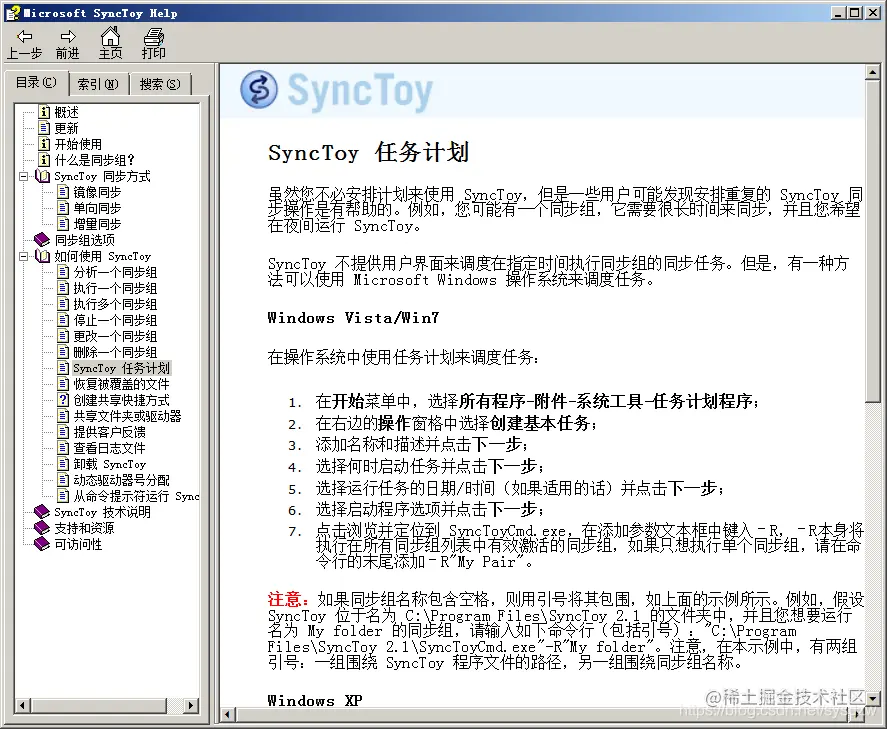Minimize the SyncToy Help window
The height and width of the screenshot is (729, 887).
[839, 12]
